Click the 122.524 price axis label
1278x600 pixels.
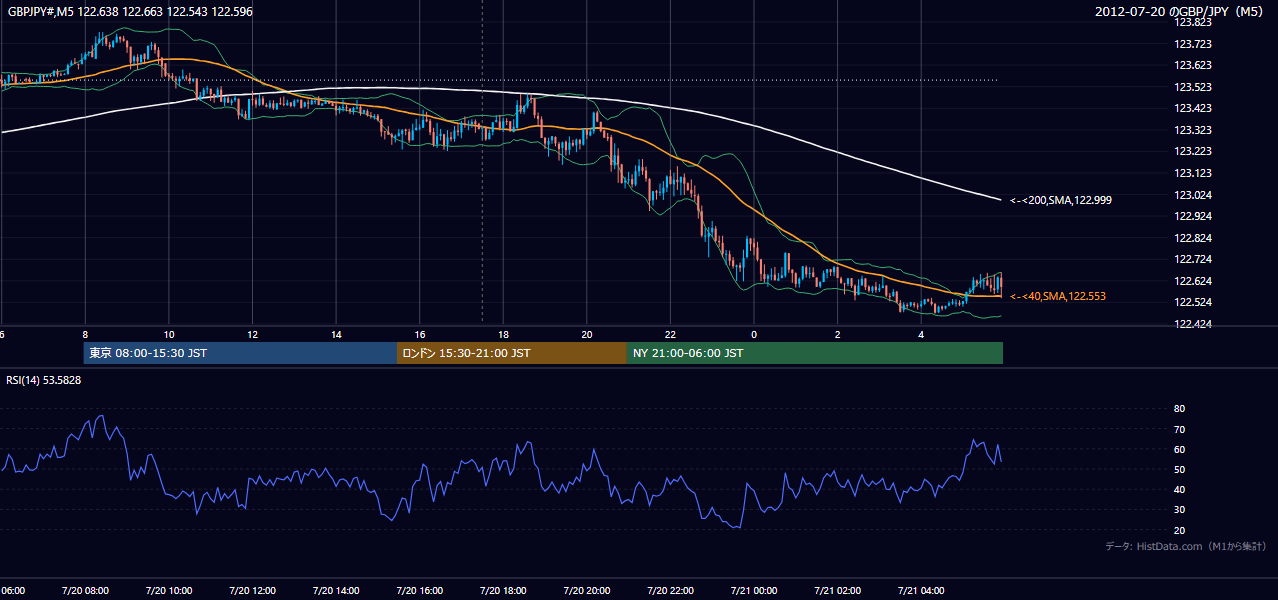tap(1192, 302)
